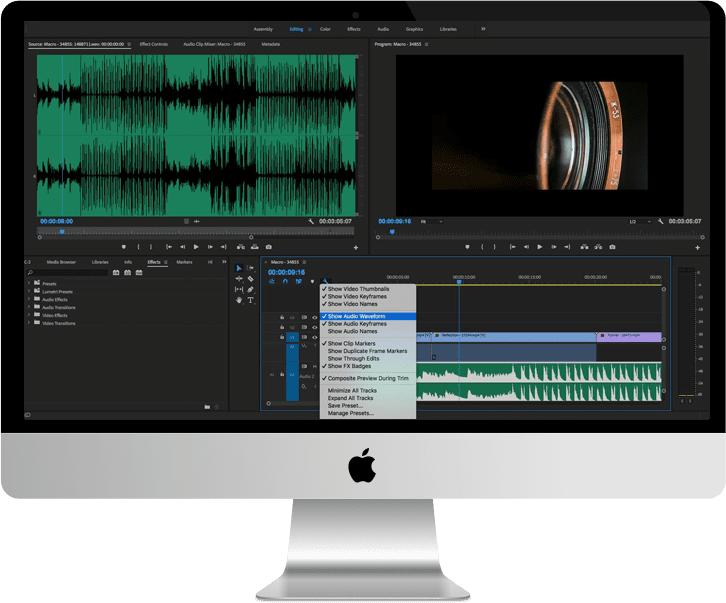Image resolution: width=726 pixels, height=603 pixels.
Task: Click Export Frame camera in Source monitor
Action: tap(269, 247)
